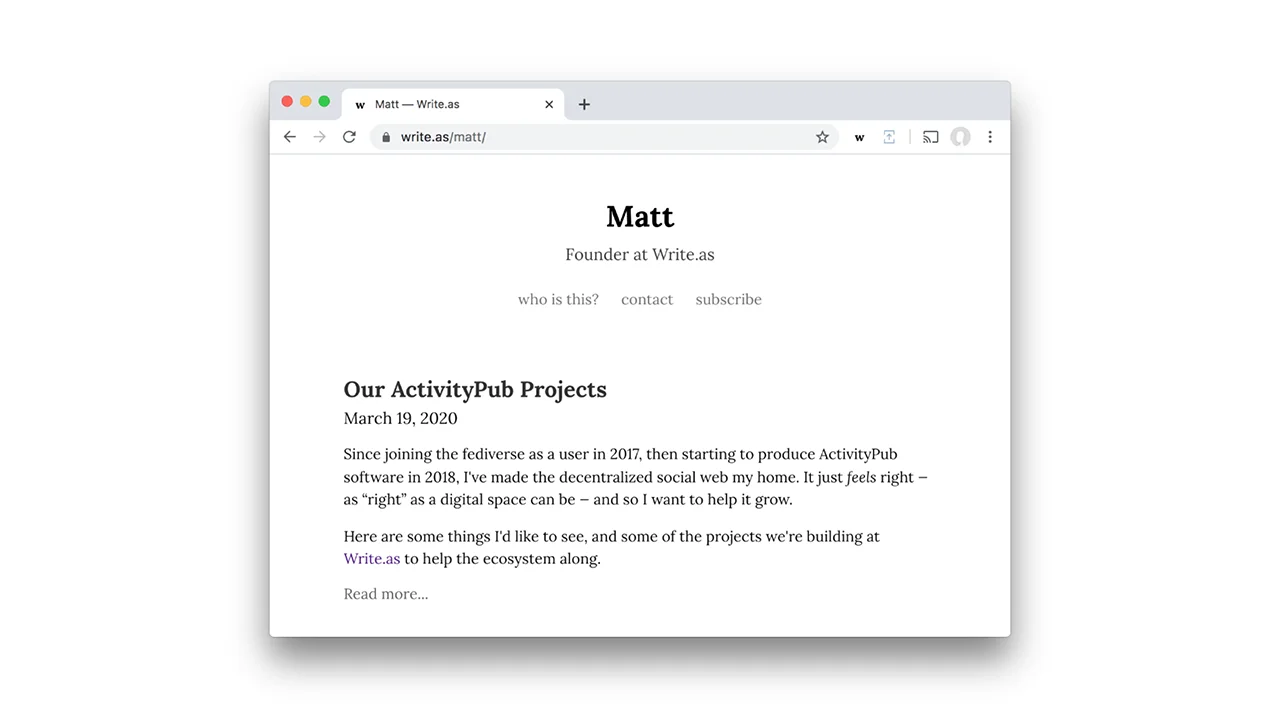Click the 'subscribe' navigation link
Viewport: 1280px width, 720px height.
click(x=728, y=299)
